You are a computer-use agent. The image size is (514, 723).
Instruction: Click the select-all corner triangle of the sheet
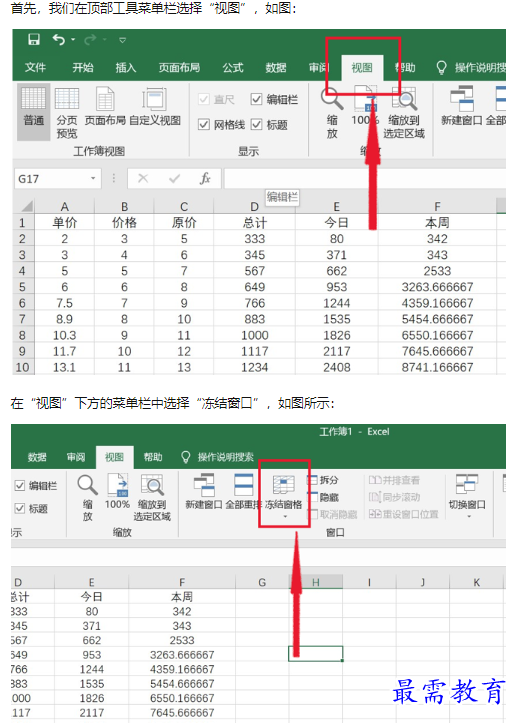coord(27,206)
